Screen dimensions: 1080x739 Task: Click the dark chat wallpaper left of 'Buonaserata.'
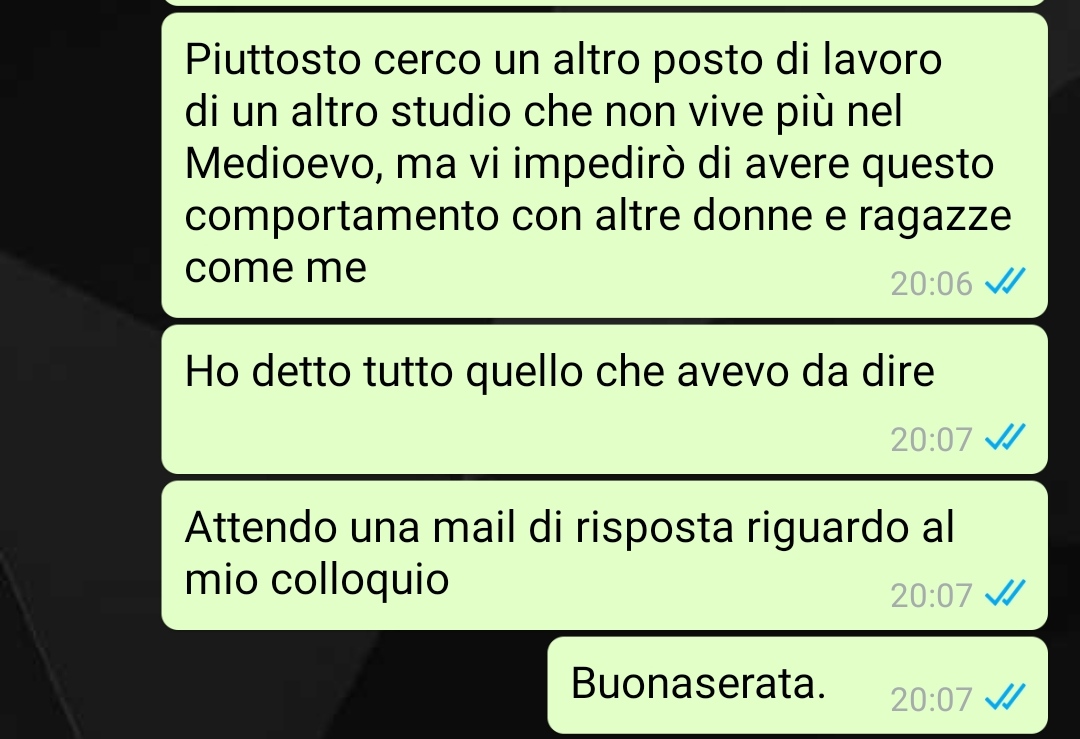pyautogui.click(x=276, y=685)
